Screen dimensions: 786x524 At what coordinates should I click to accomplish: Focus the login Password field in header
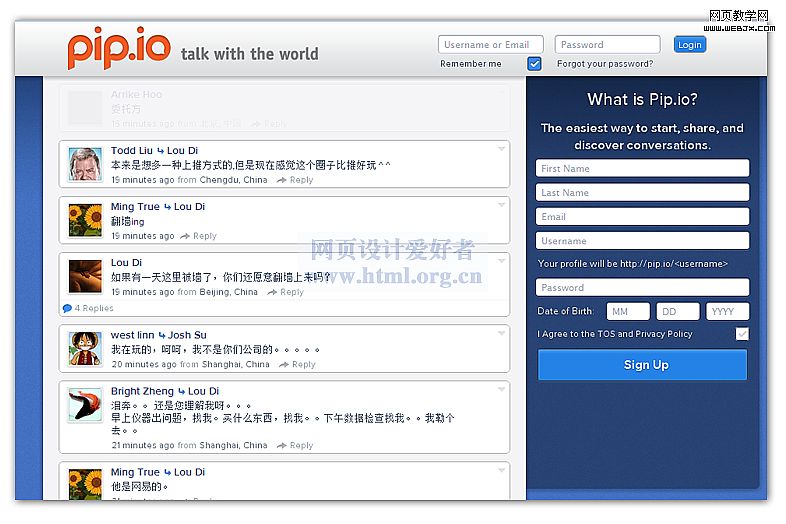pyautogui.click(x=608, y=45)
